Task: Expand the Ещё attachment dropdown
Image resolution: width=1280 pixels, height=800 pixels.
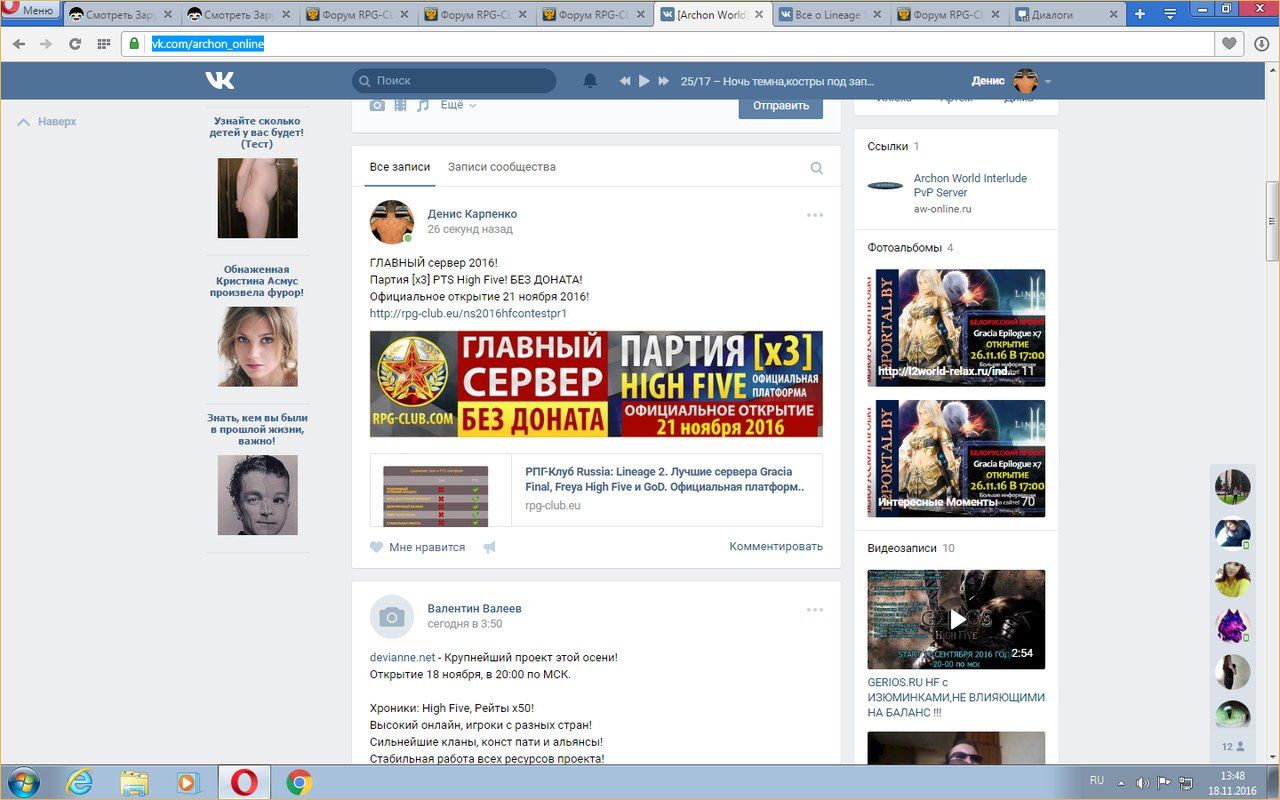Action: pos(458,104)
